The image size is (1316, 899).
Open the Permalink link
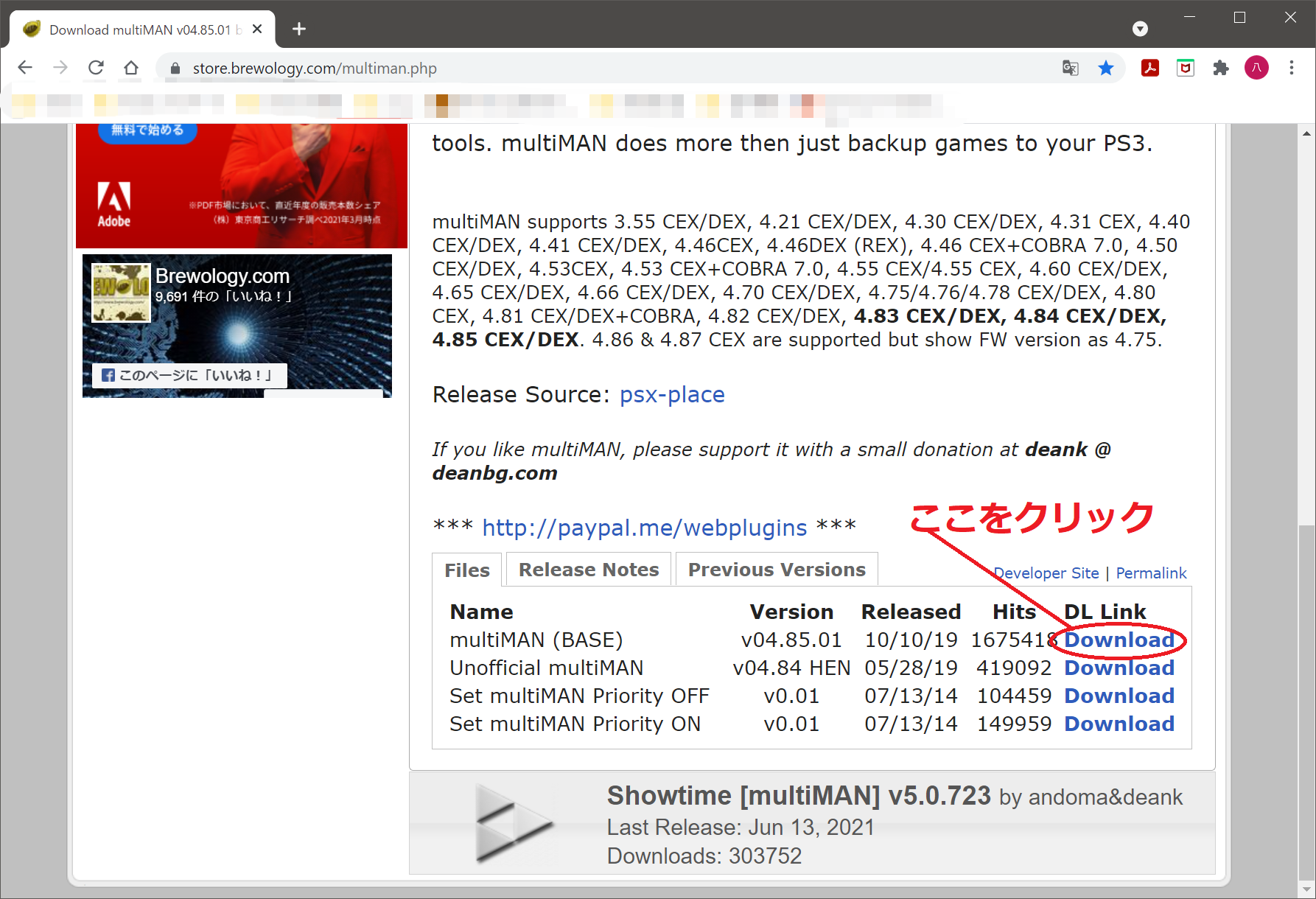coord(1151,573)
